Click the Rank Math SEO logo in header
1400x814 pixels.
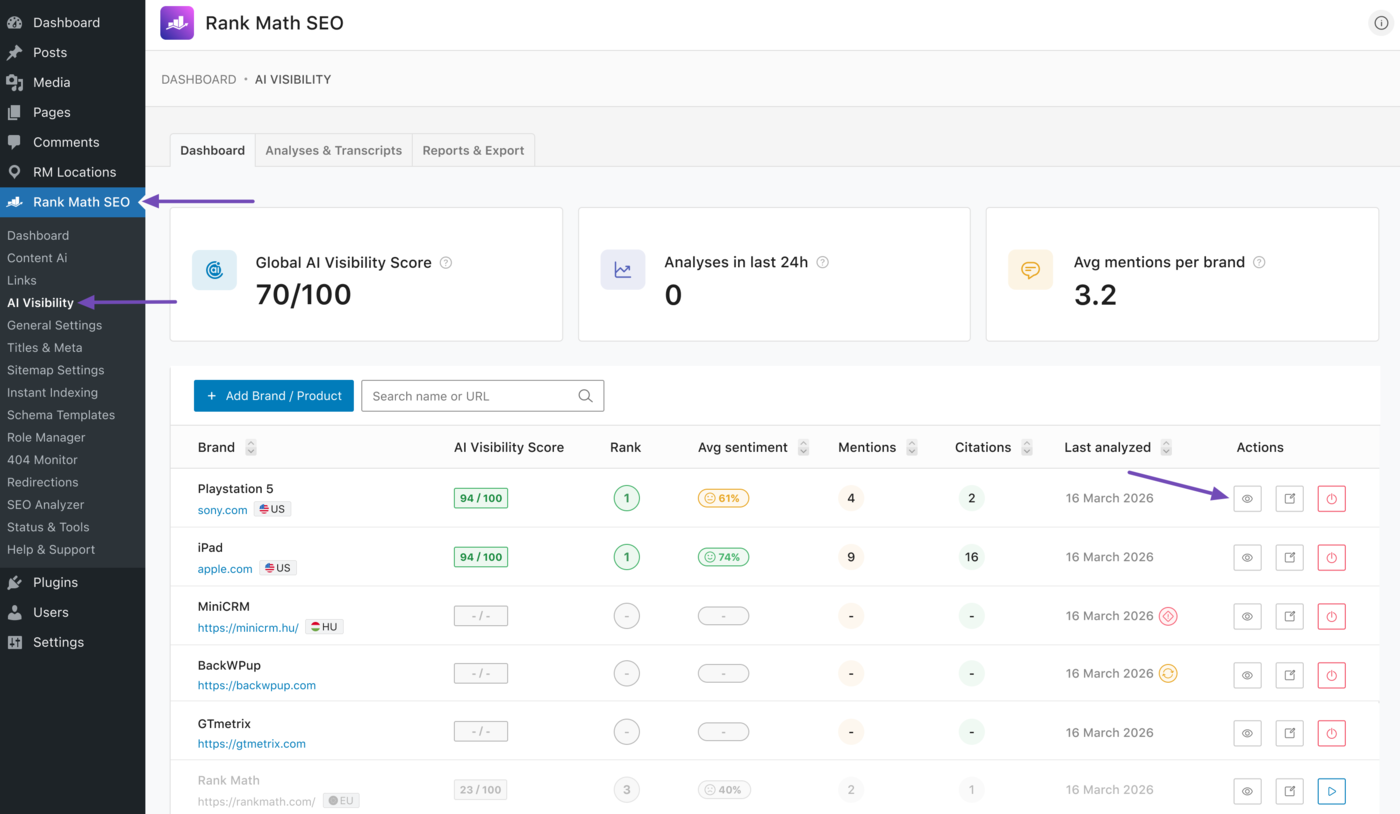click(x=177, y=23)
